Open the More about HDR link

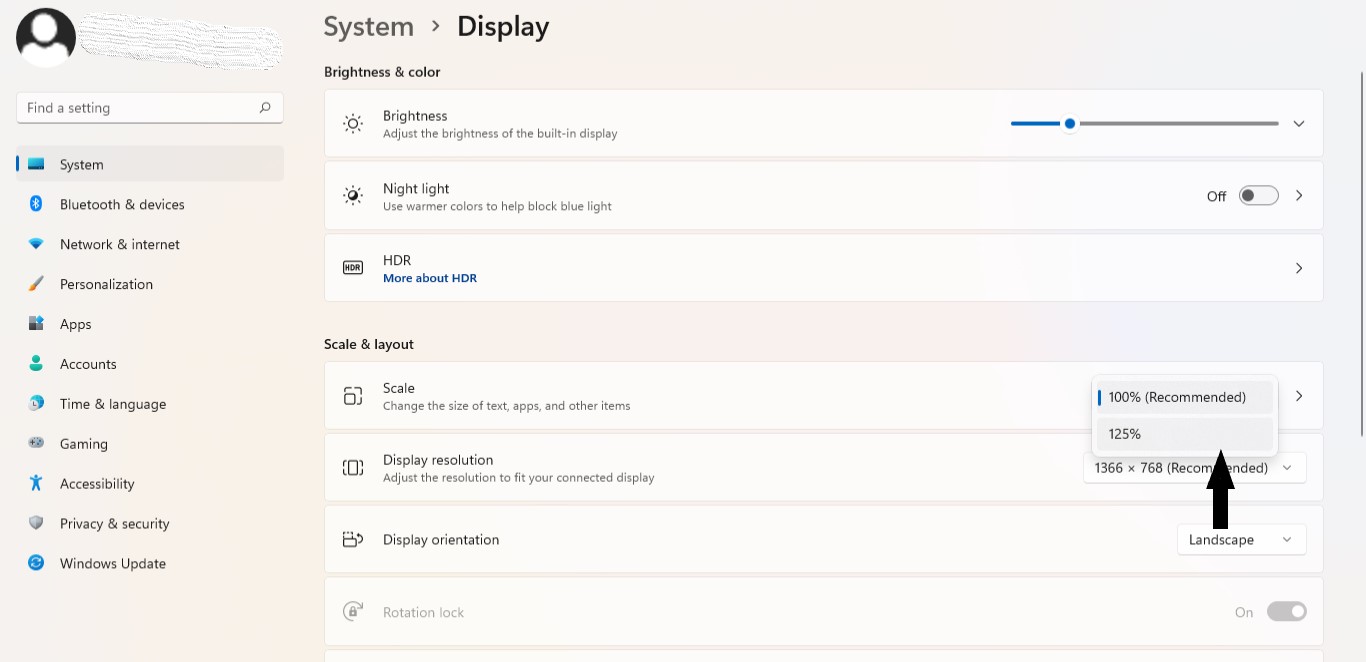[430, 278]
